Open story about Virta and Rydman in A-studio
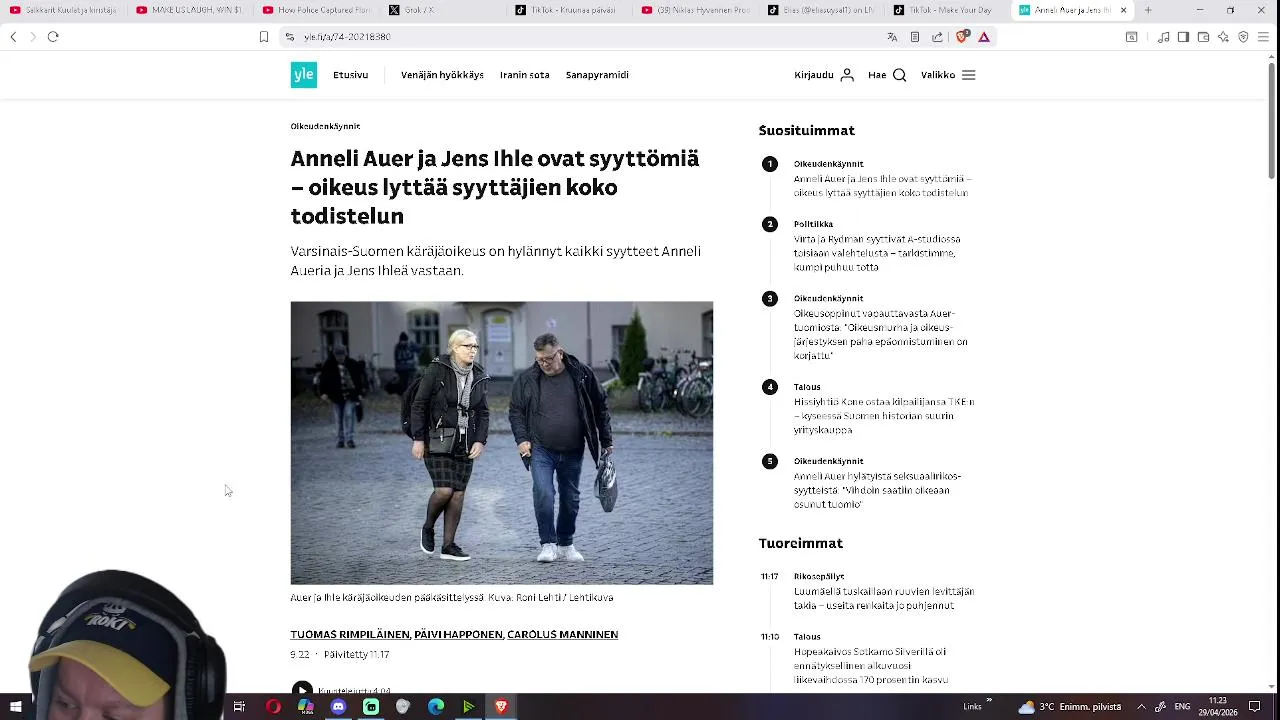 [x=877, y=253]
